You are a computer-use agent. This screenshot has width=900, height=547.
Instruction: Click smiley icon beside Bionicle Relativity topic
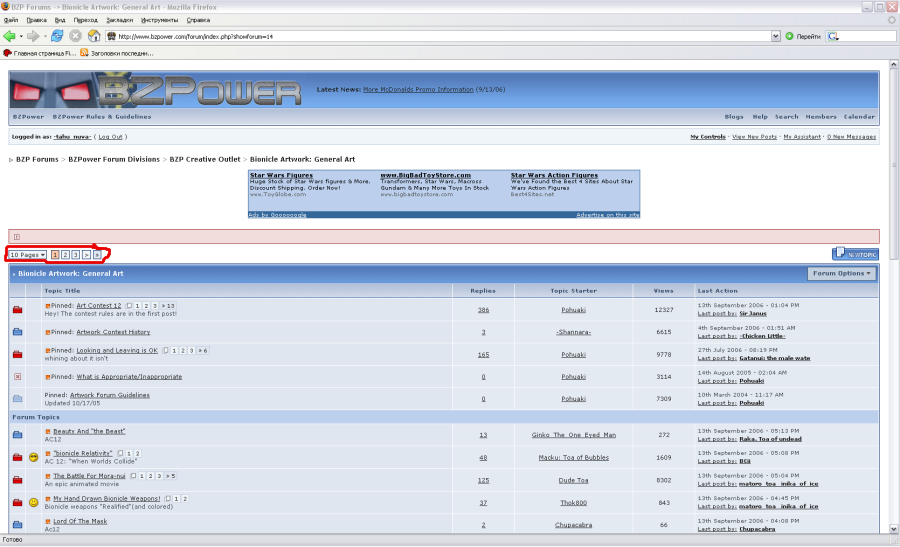tap(34, 457)
